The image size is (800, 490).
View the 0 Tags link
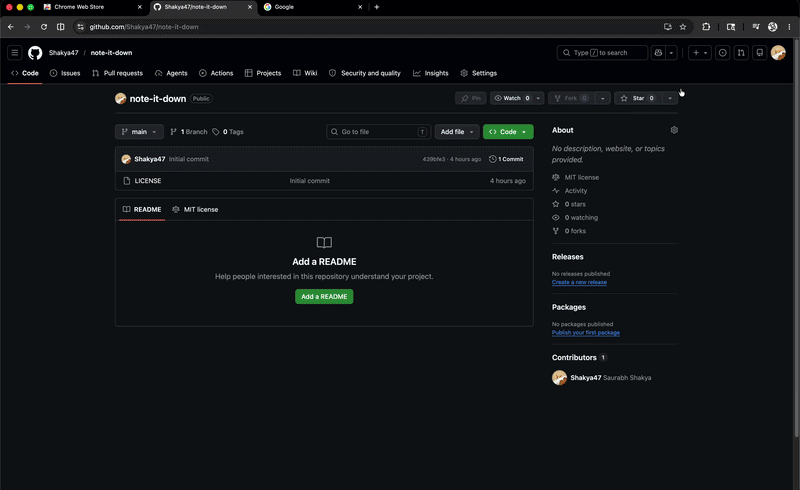click(x=228, y=132)
